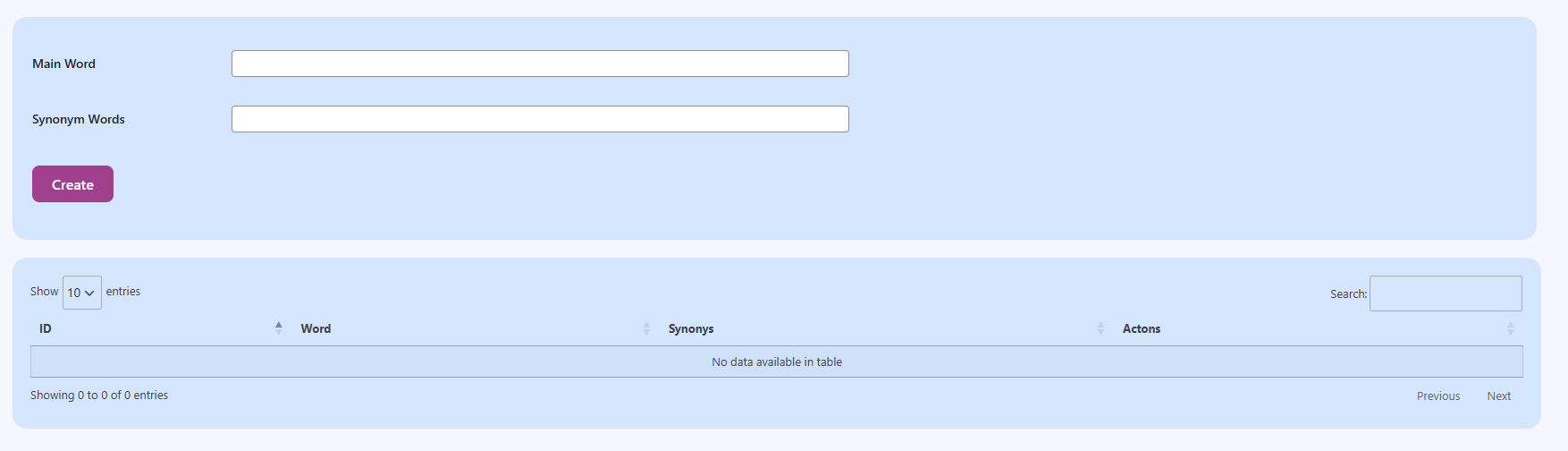
Task: Open the Show entries count dropdown
Action: (81, 293)
